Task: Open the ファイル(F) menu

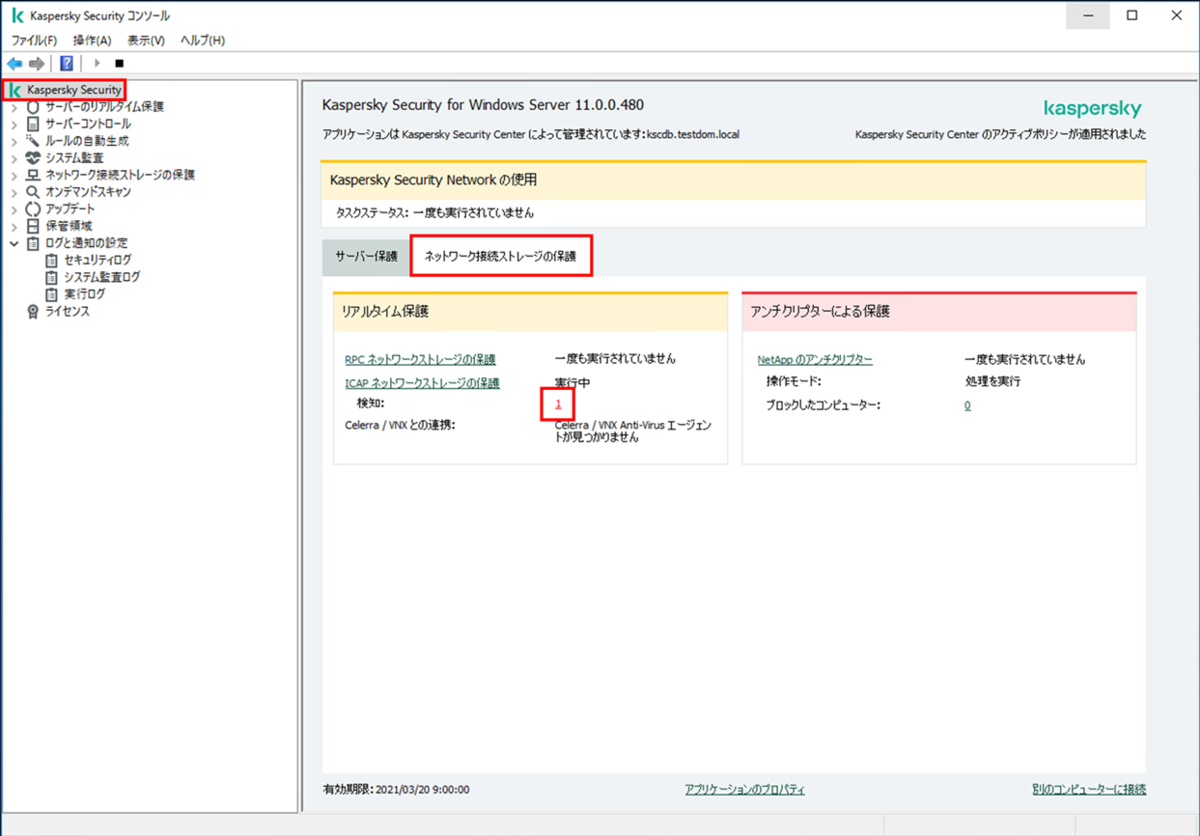Action: [x=34, y=40]
